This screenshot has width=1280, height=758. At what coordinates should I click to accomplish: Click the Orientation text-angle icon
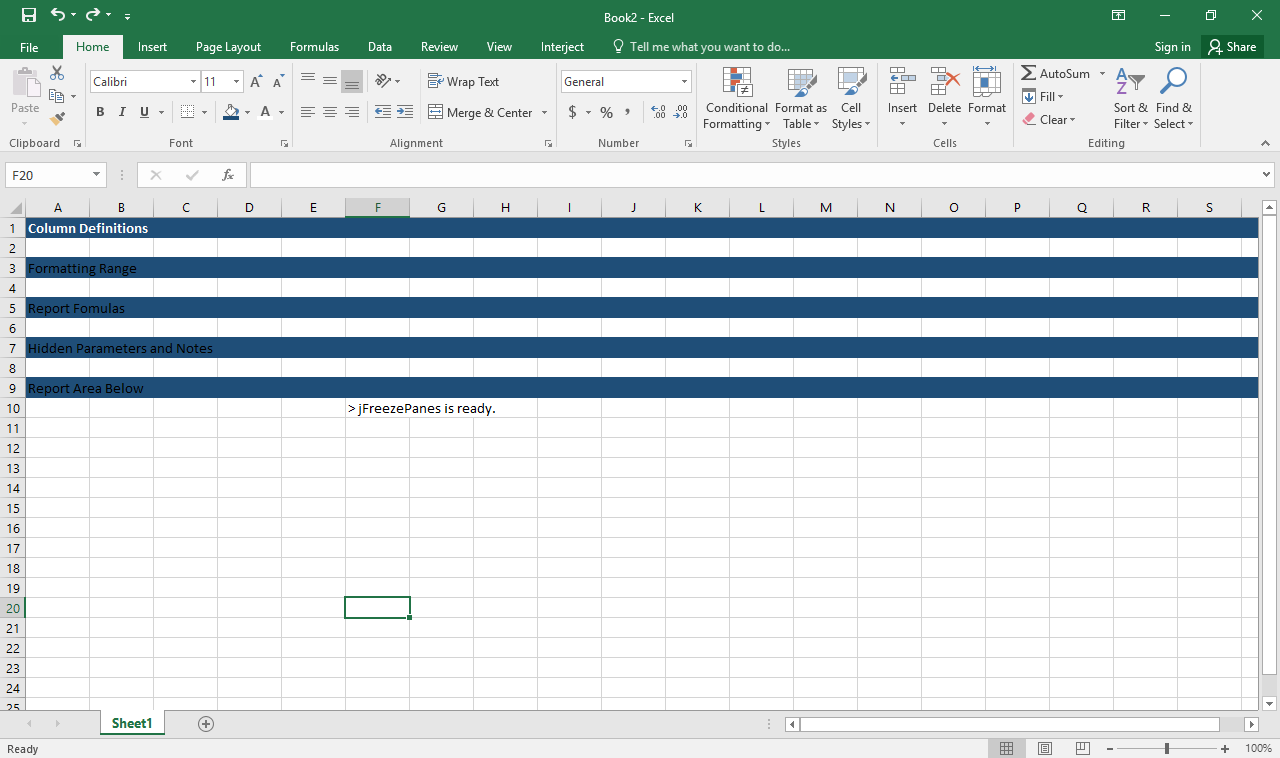click(383, 81)
